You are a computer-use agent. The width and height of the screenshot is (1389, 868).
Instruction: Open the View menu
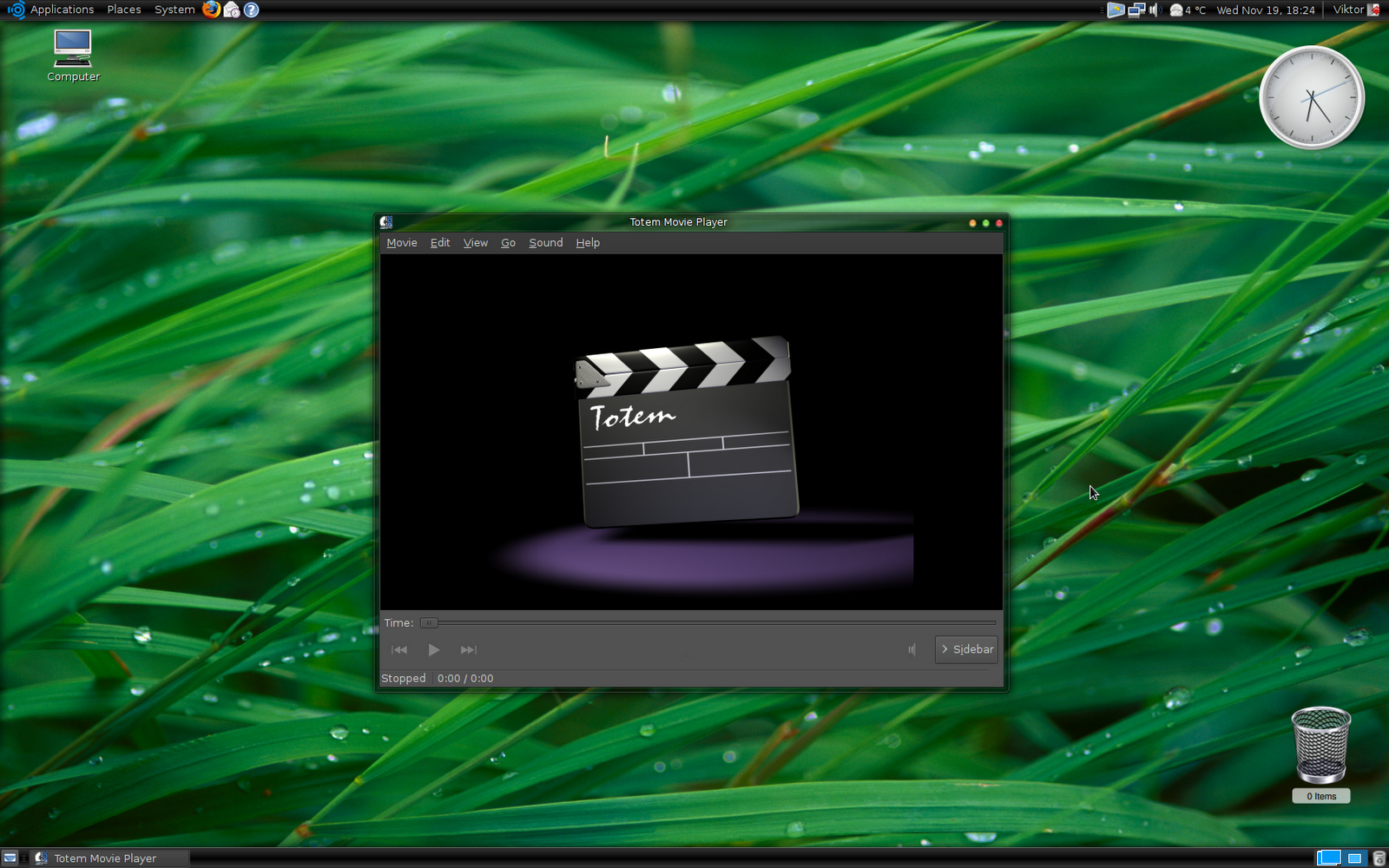[x=476, y=243]
